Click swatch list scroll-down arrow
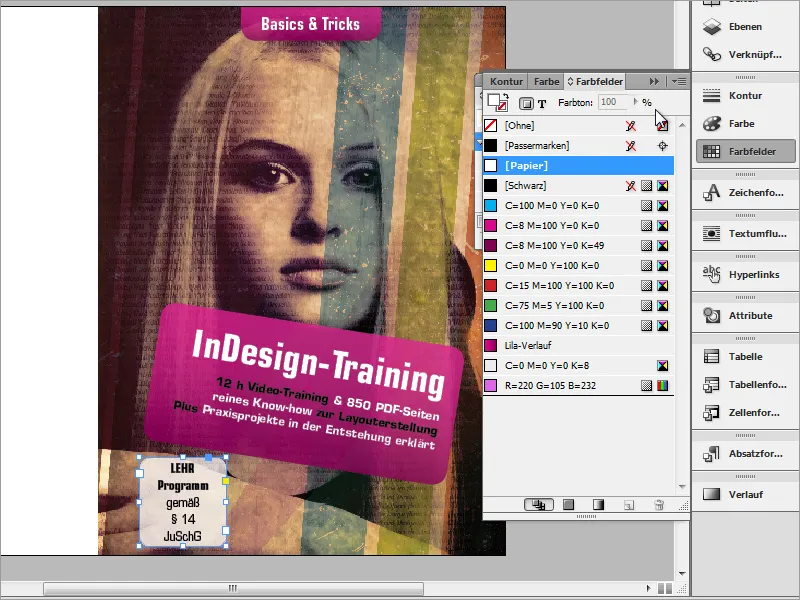Viewport: 800px width, 600px height. pos(682,487)
